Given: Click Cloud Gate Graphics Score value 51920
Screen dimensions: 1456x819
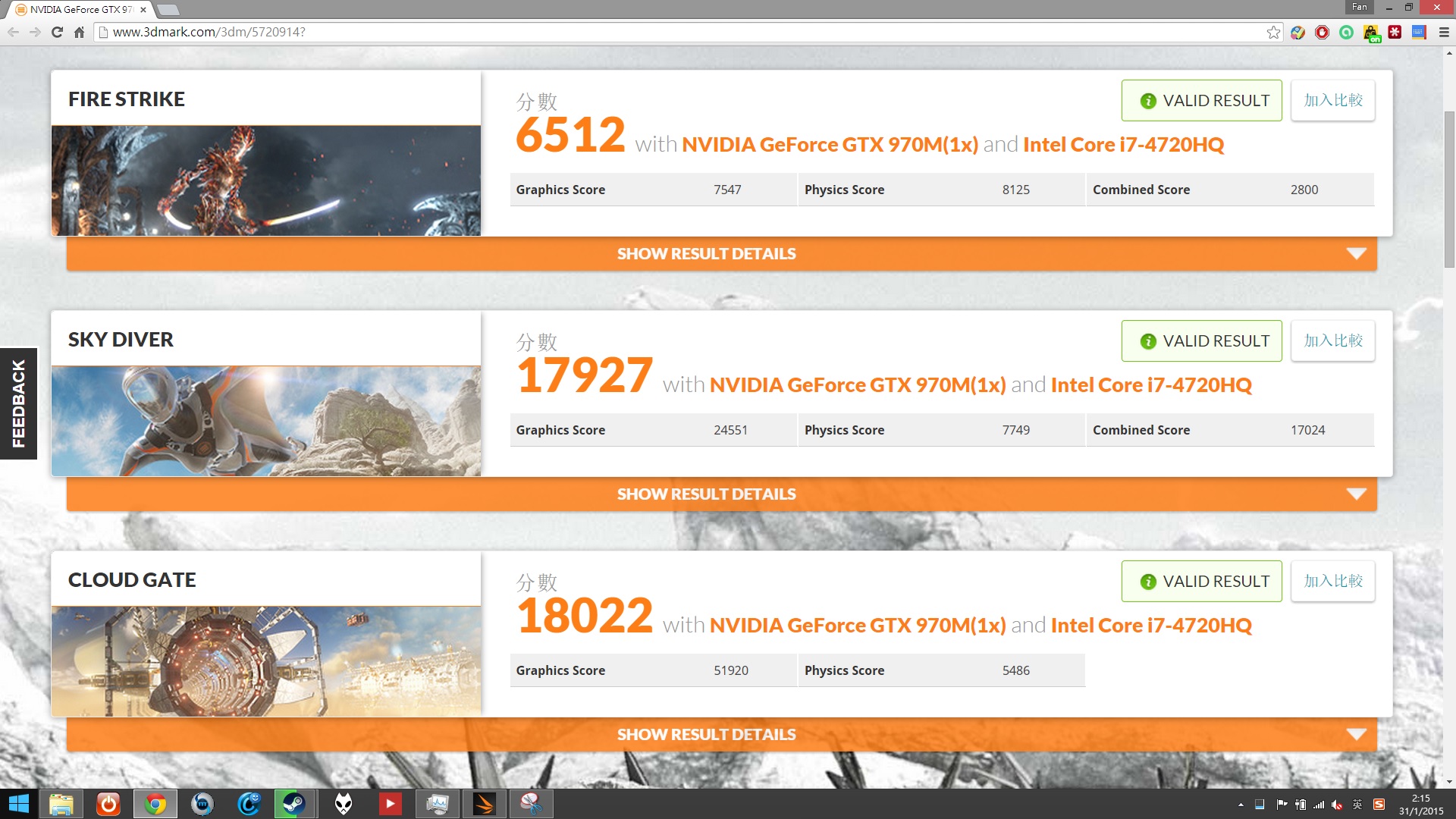Looking at the screenshot, I should [x=730, y=670].
